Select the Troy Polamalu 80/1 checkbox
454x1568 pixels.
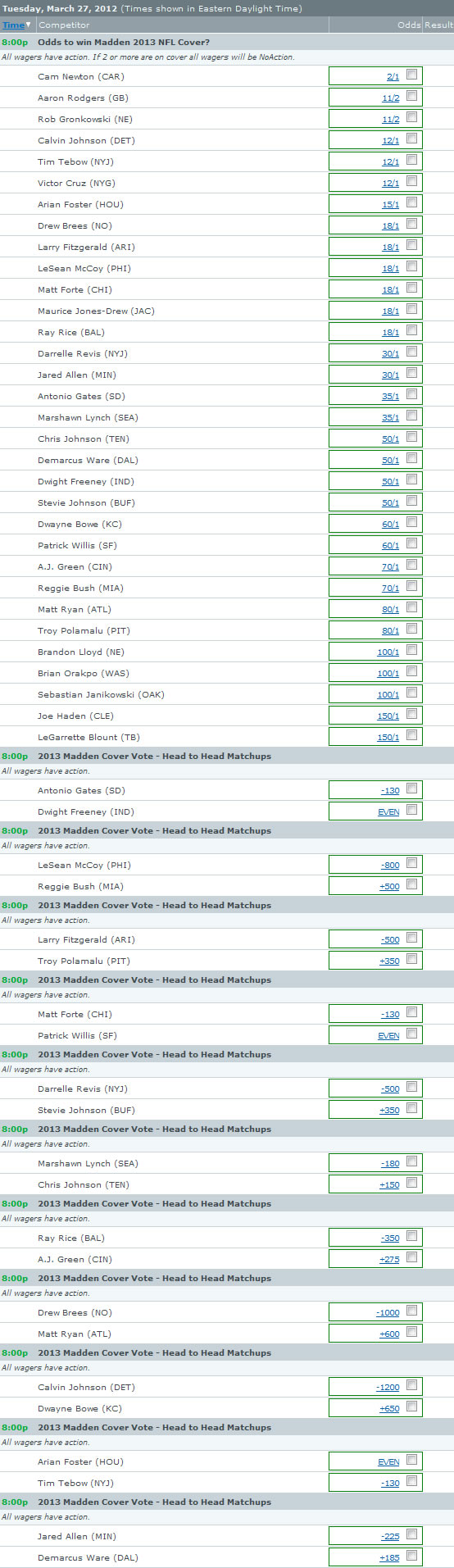click(x=411, y=629)
